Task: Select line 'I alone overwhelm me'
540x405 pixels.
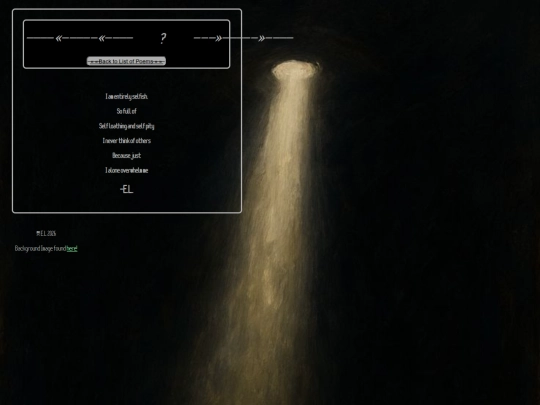Action: (x=126, y=170)
